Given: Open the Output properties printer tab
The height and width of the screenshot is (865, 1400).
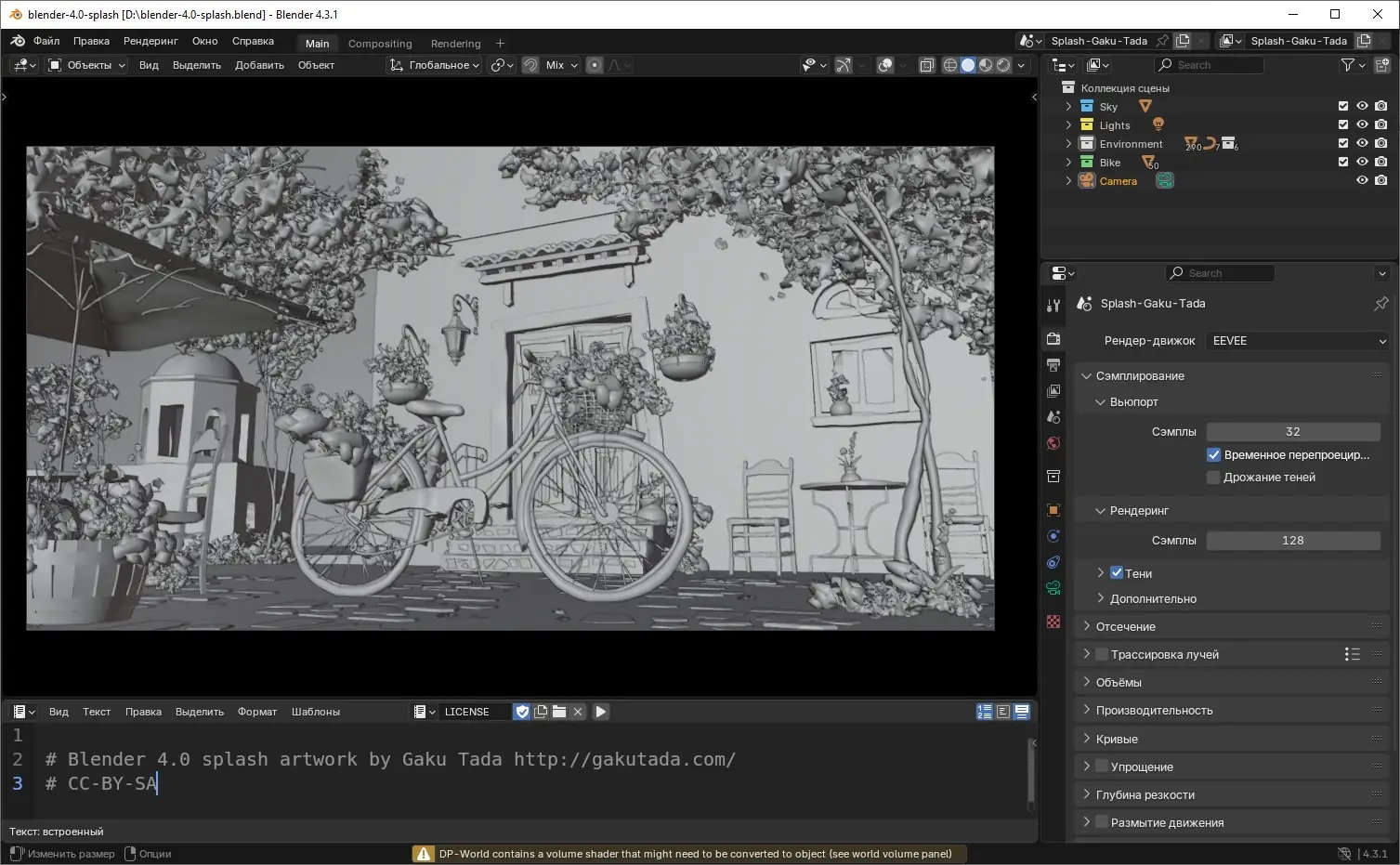Looking at the screenshot, I should click(1053, 365).
